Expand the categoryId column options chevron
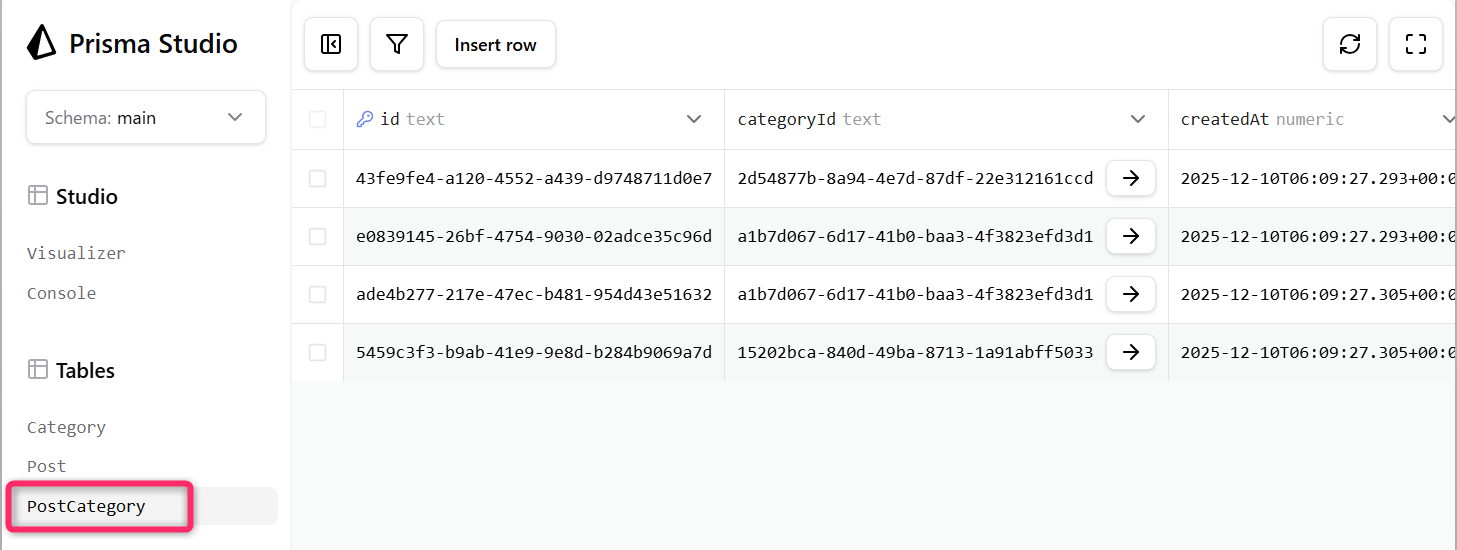The width and height of the screenshot is (1457, 550). pos(1138,120)
